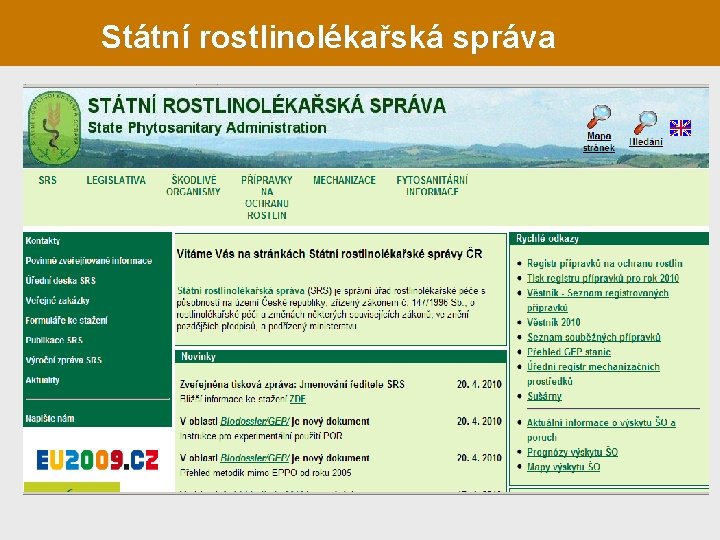
Task: Open Úřední registr mechanizačních prostředků
Action: pyautogui.click(x=593, y=374)
